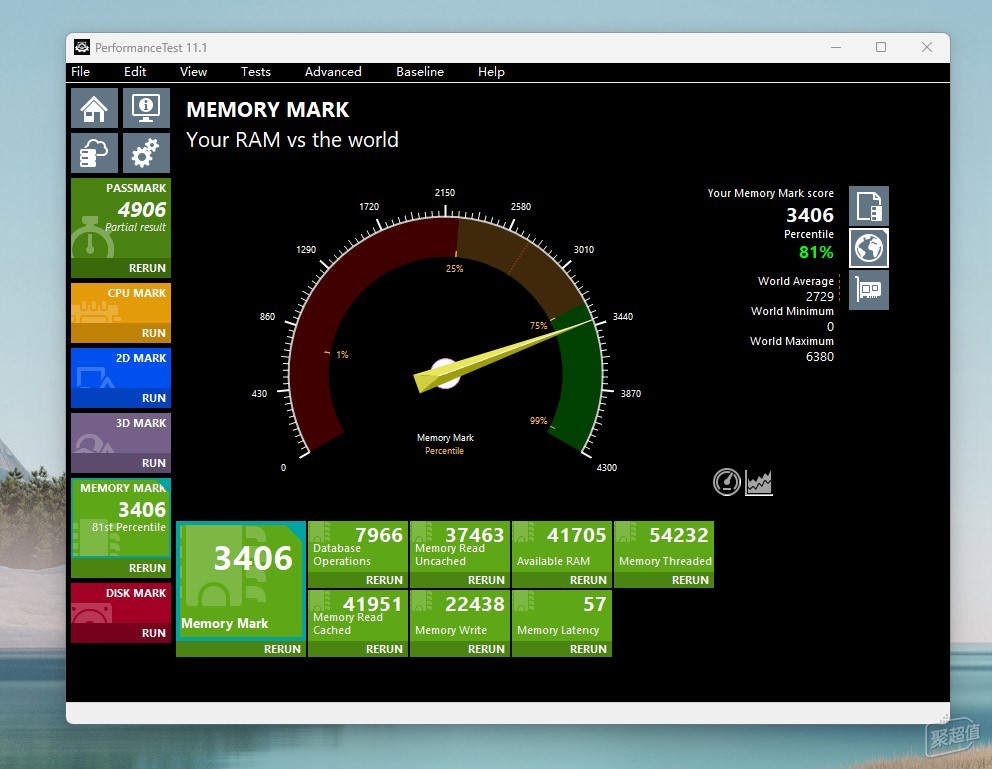992x769 pixels.
Task: Open the Baseline menu
Action: tap(419, 71)
